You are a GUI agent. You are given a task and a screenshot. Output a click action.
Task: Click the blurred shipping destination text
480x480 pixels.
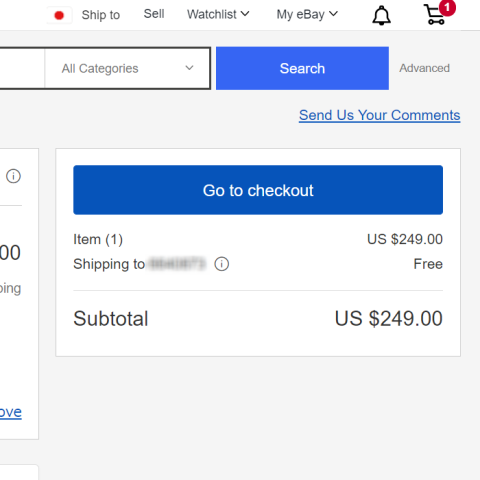pyautogui.click(x=177, y=264)
